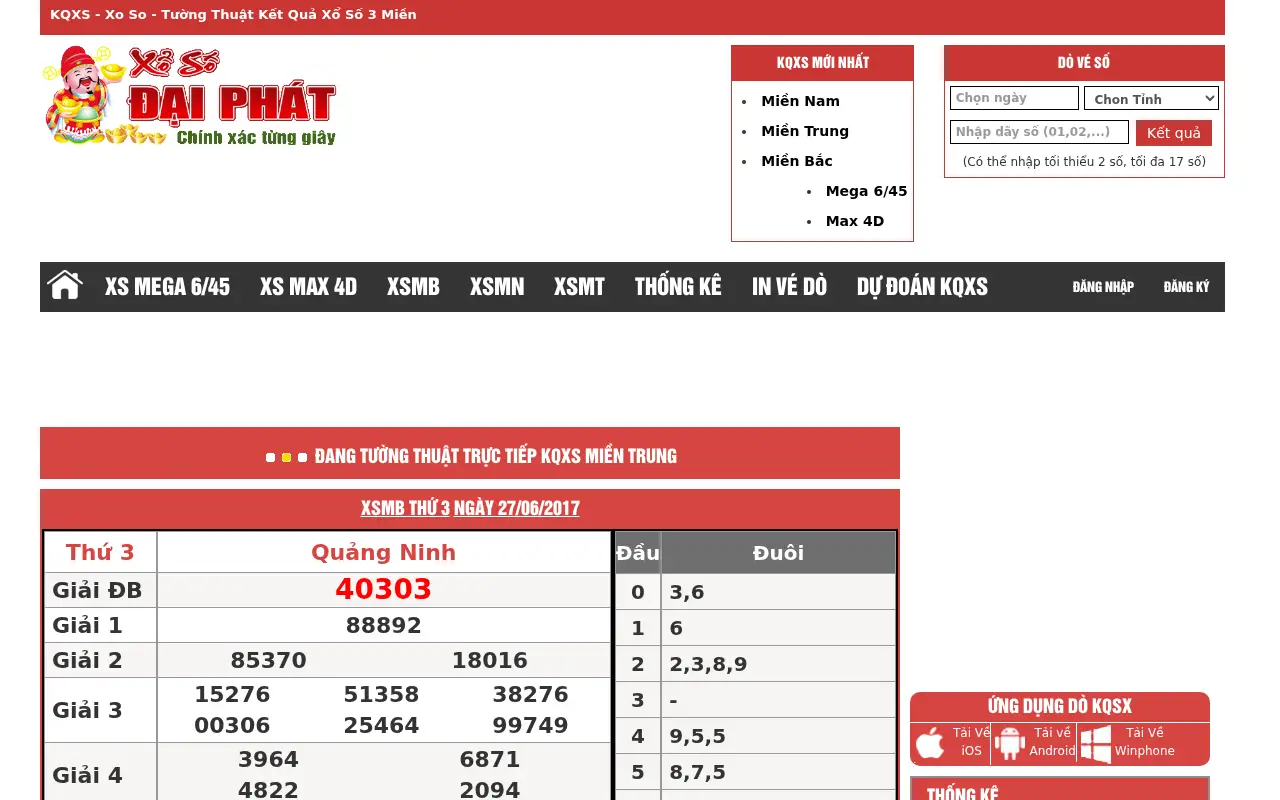Viewport: 1280px width, 800px height.
Task: Click the NGÀY 27/06/2017 date link
Action: click(x=517, y=508)
